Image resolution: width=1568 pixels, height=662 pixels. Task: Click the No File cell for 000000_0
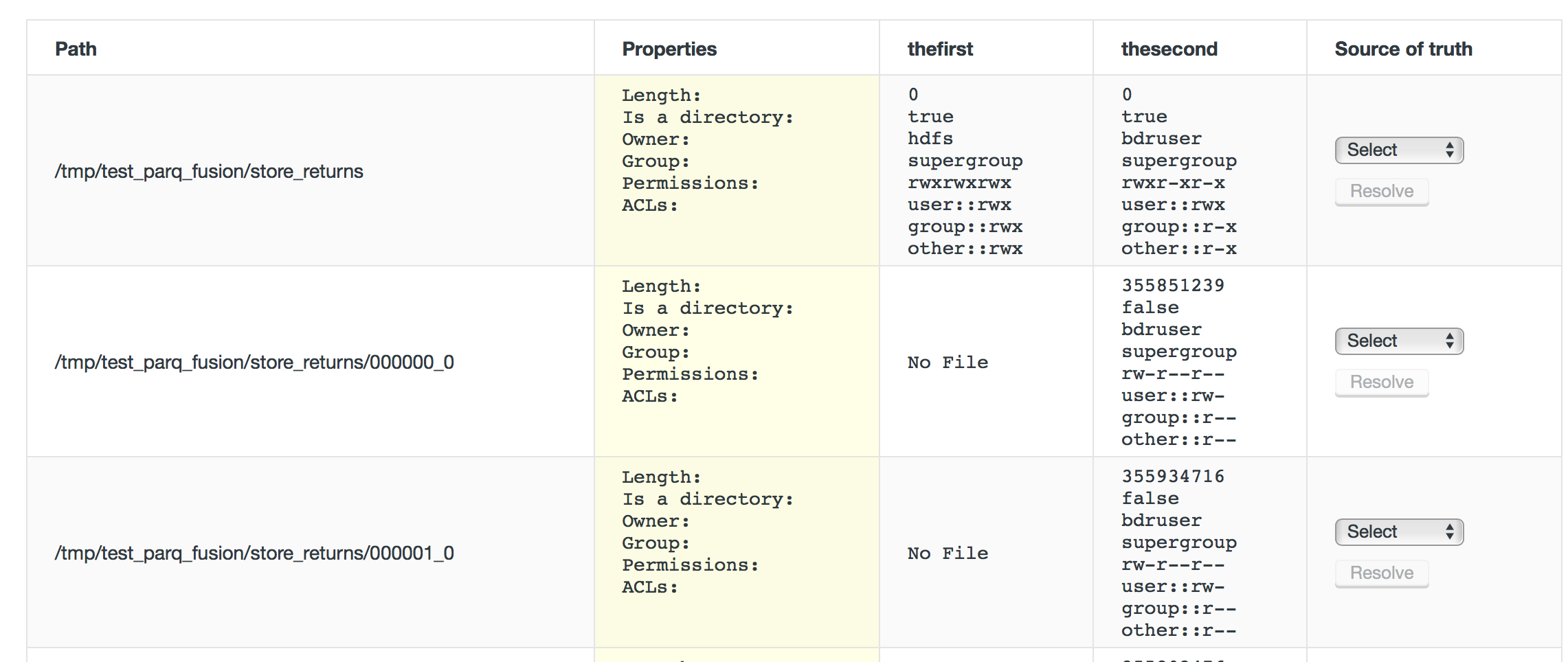pos(948,363)
